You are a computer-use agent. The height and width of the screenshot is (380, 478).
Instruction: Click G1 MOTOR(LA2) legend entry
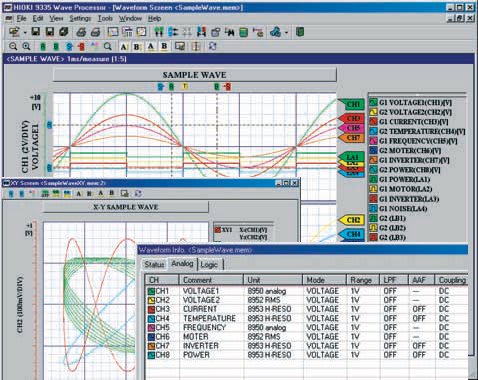(401, 189)
